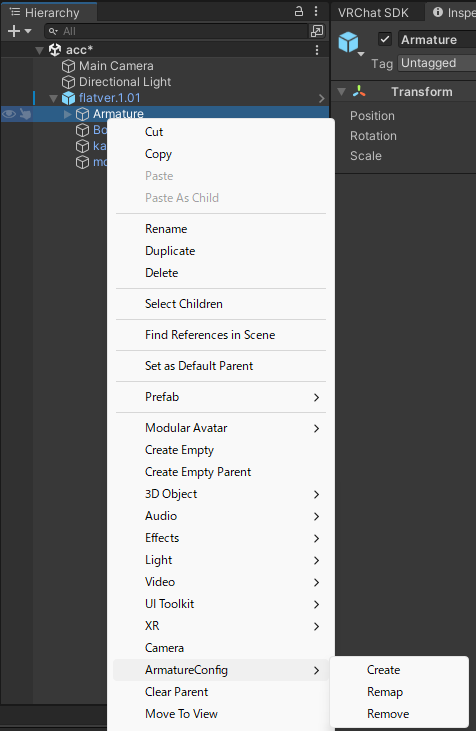Expand the Armature foldout arrow

pos(68,114)
